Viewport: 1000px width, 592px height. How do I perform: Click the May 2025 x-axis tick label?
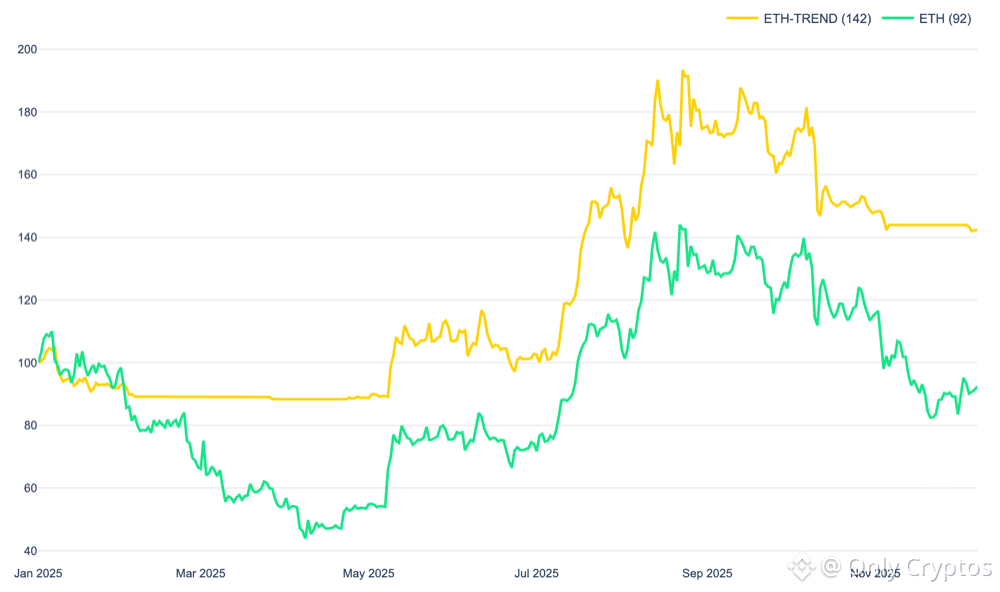click(x=369, y=573)
